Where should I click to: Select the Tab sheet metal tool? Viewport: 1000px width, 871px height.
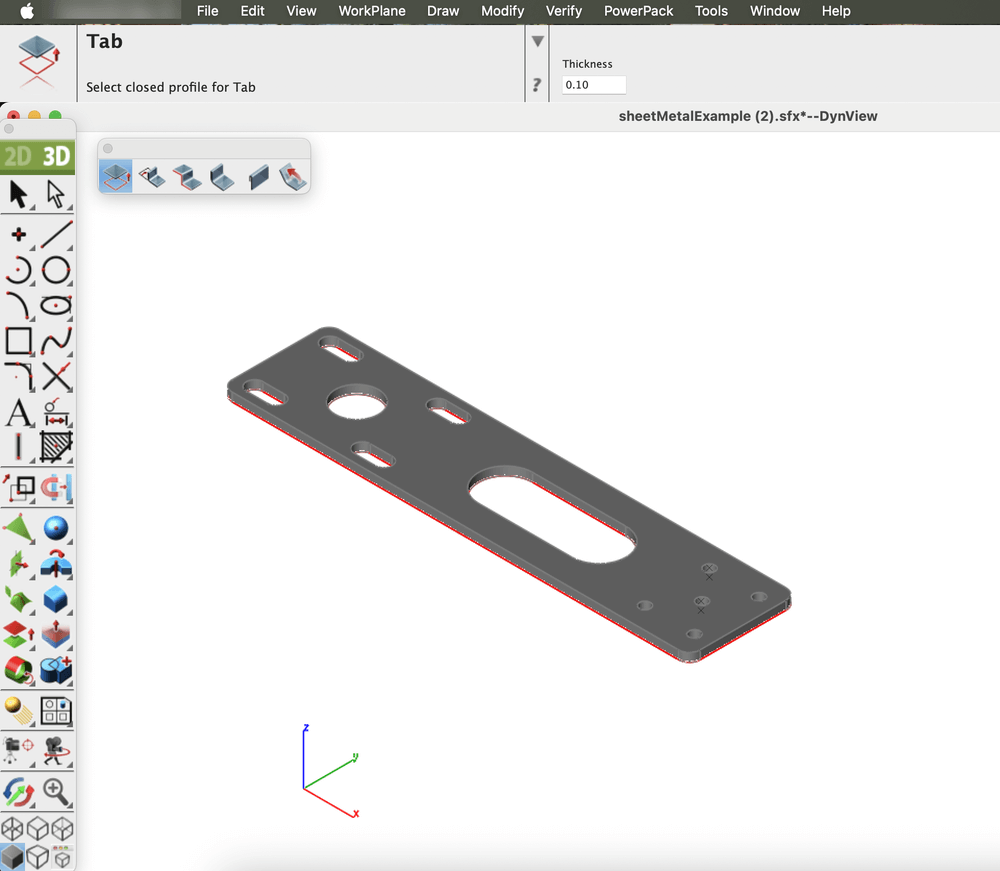point(116,177)
